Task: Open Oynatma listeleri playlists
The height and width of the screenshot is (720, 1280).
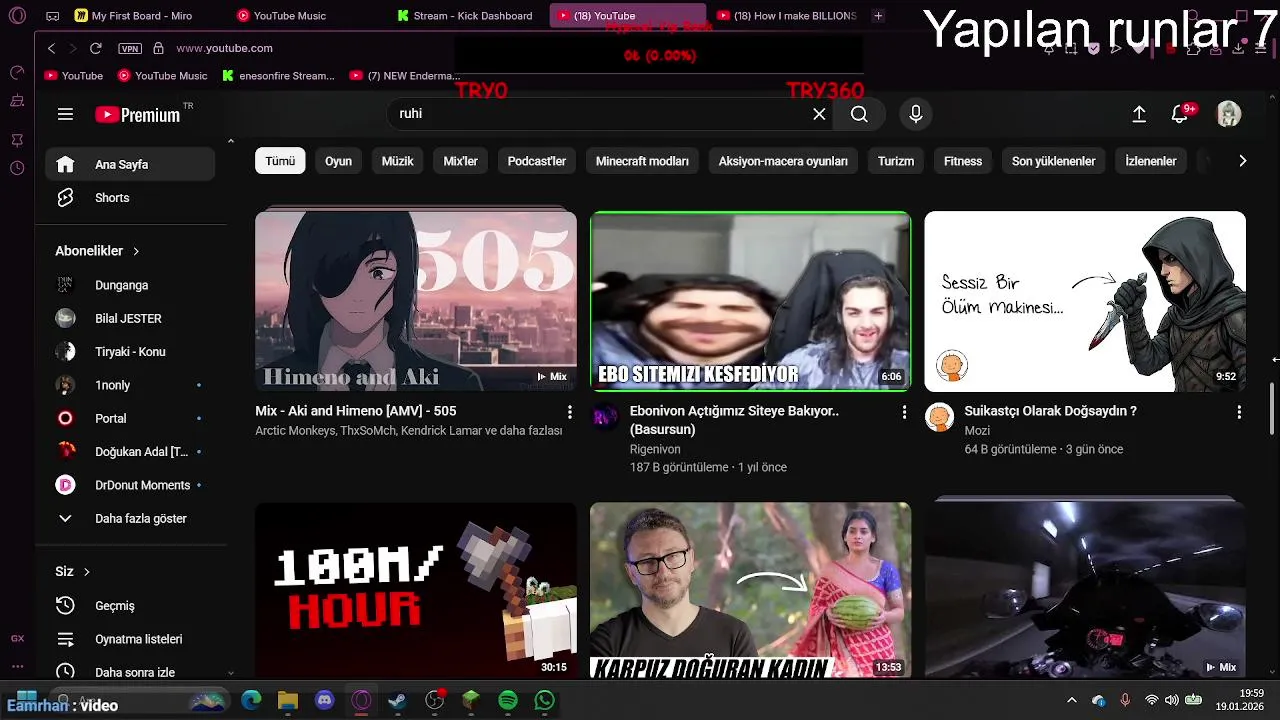Action: tap(130, 639)
